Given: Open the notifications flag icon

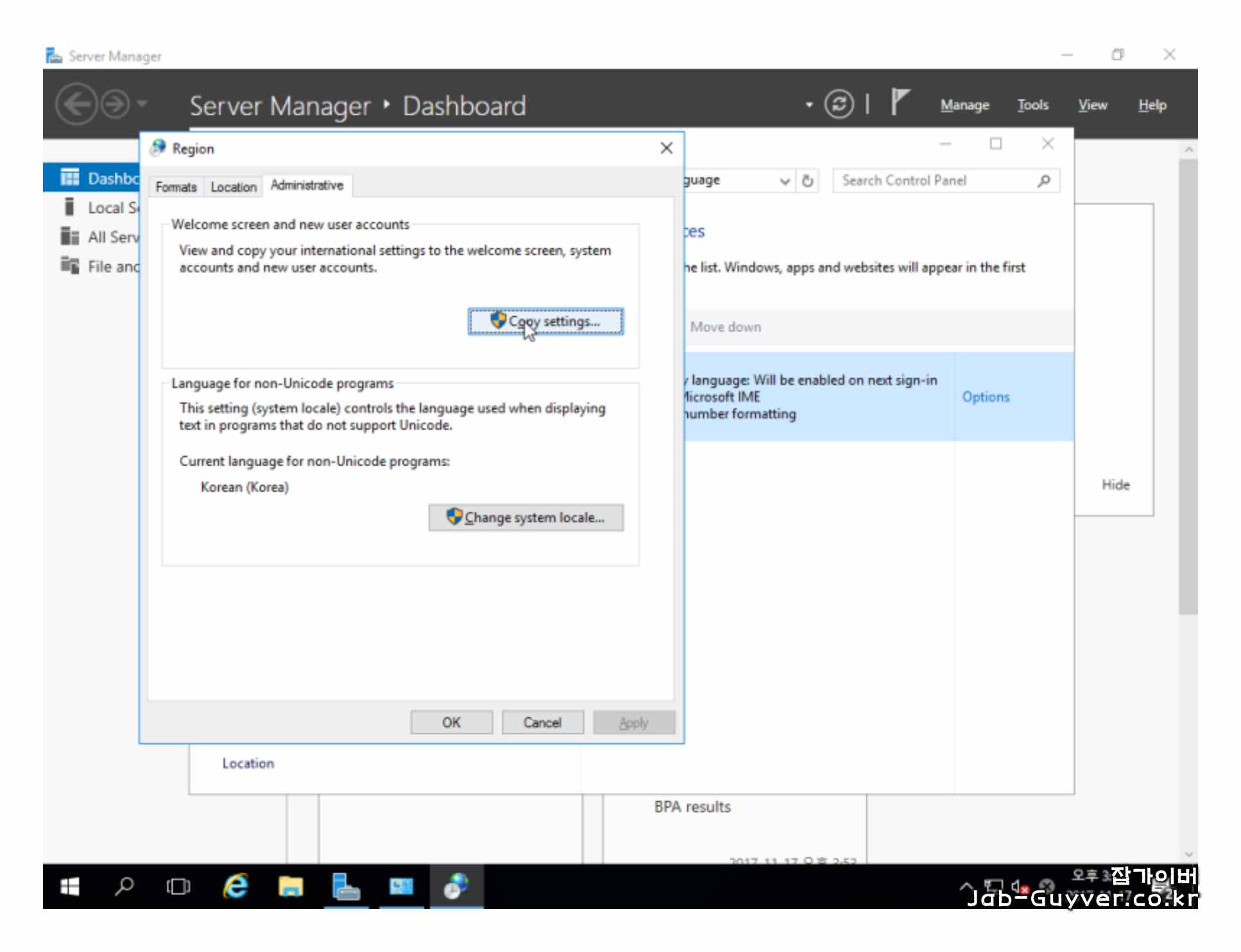Looking at the screenshot, I should [x=900, y=103].
